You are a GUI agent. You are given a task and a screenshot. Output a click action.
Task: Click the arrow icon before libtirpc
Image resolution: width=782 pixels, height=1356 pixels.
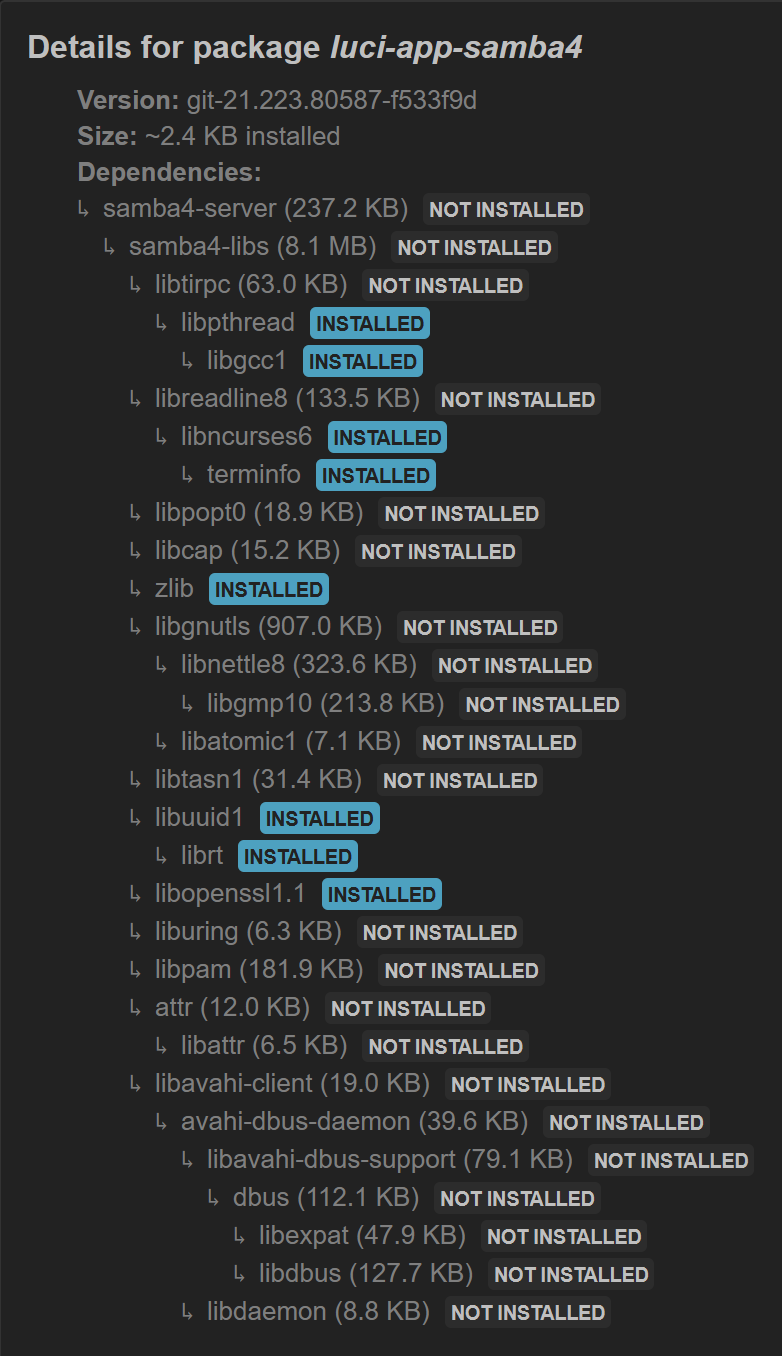point(136,286)
